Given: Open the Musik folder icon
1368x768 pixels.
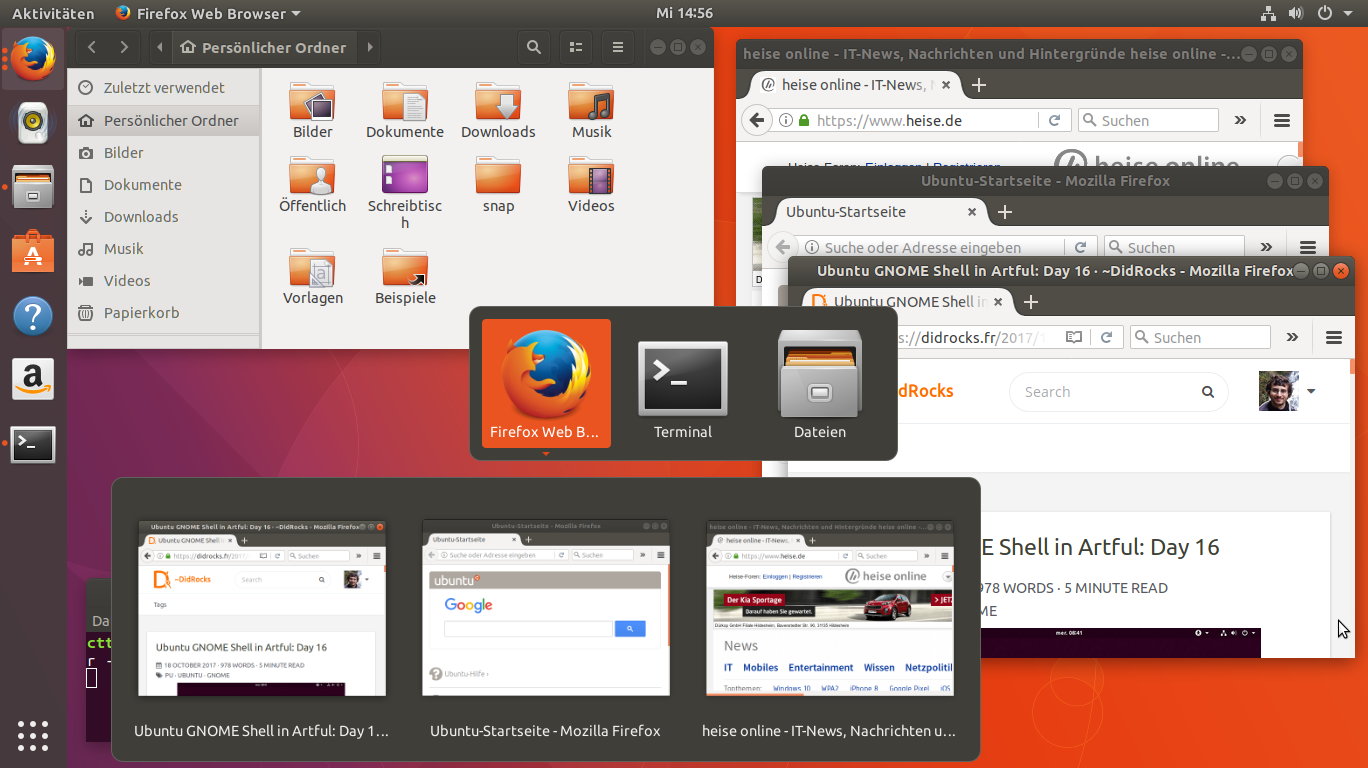Looking at the screenshot, I should coord(591,103).
